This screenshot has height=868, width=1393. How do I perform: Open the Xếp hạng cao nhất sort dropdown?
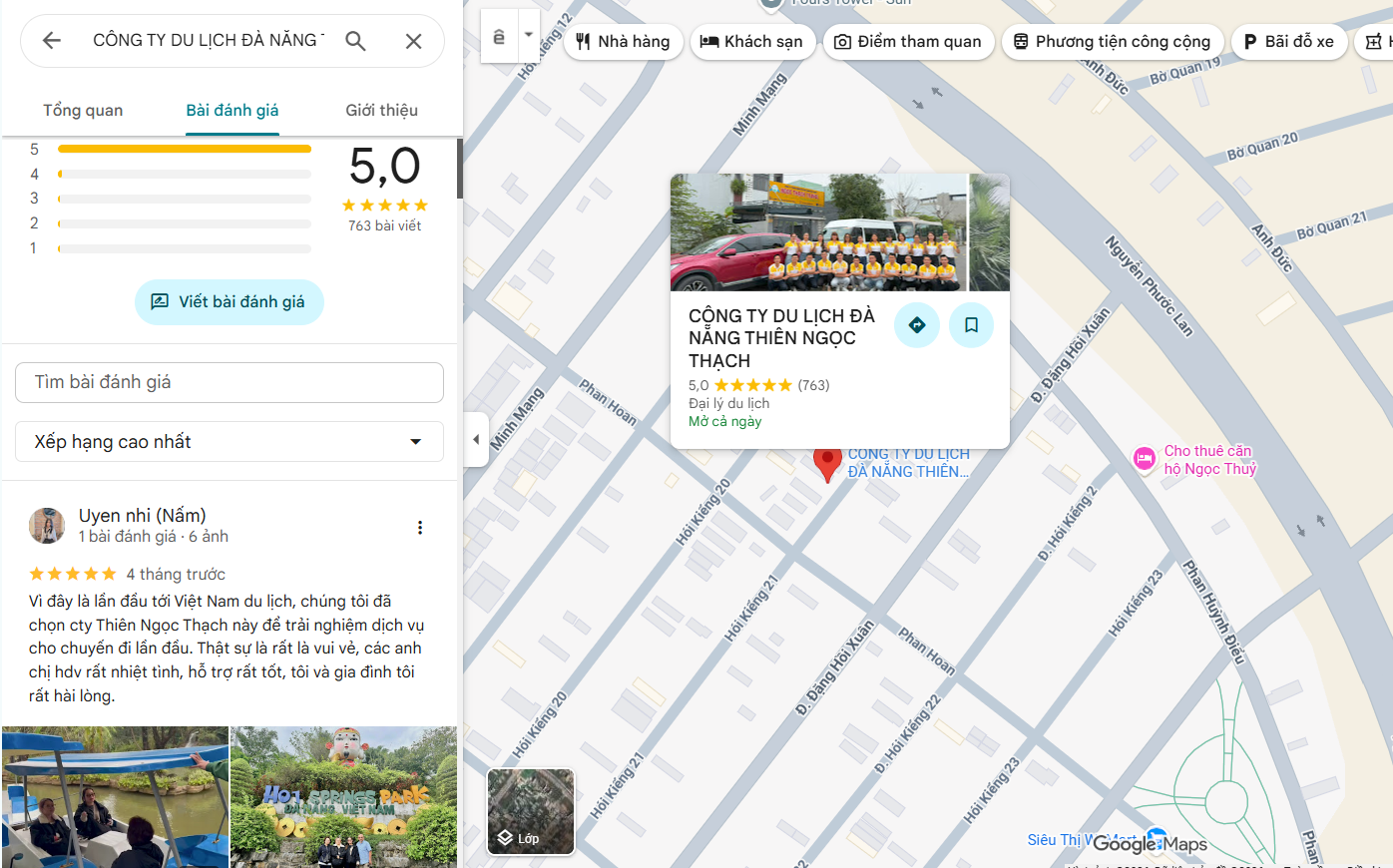click(230, 442)
